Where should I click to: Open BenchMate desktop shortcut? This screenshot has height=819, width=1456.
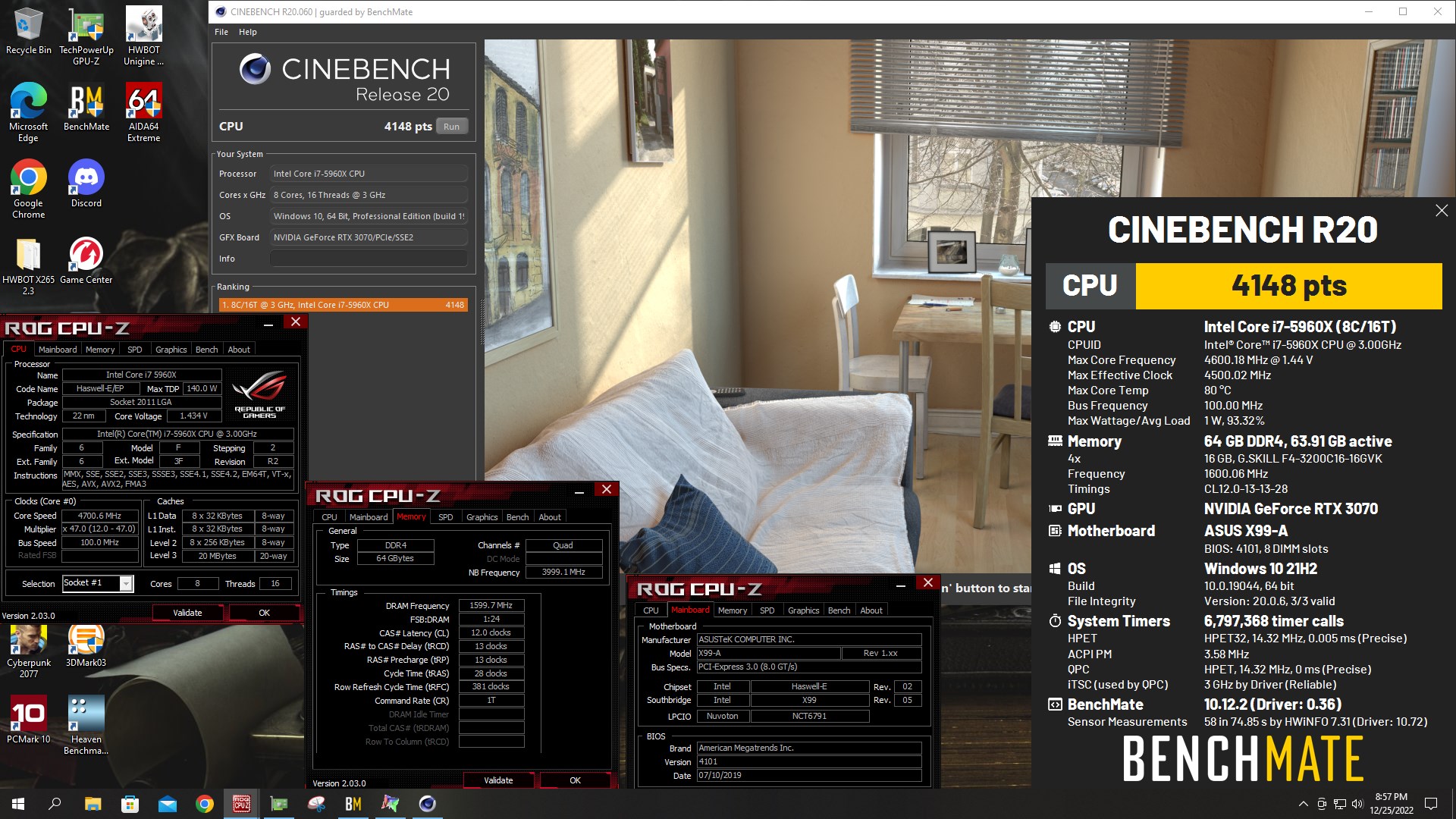pos(86,107)
